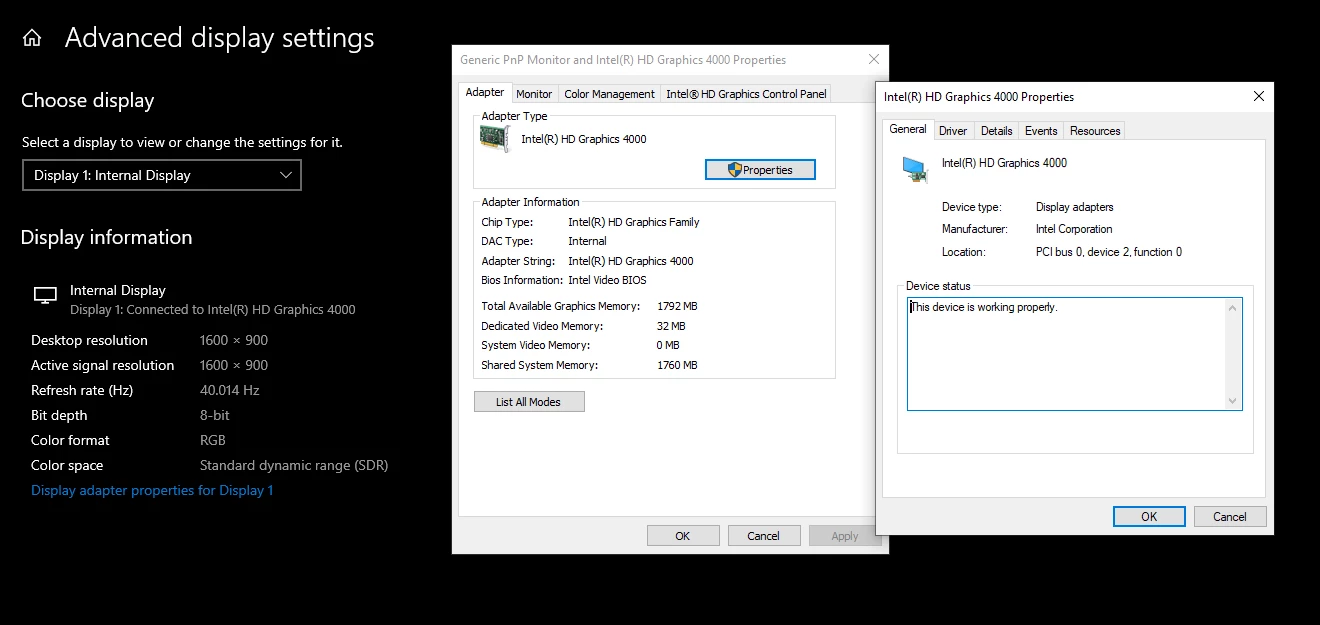Open Display adapter properties for Display 1 link

point(152,490)
